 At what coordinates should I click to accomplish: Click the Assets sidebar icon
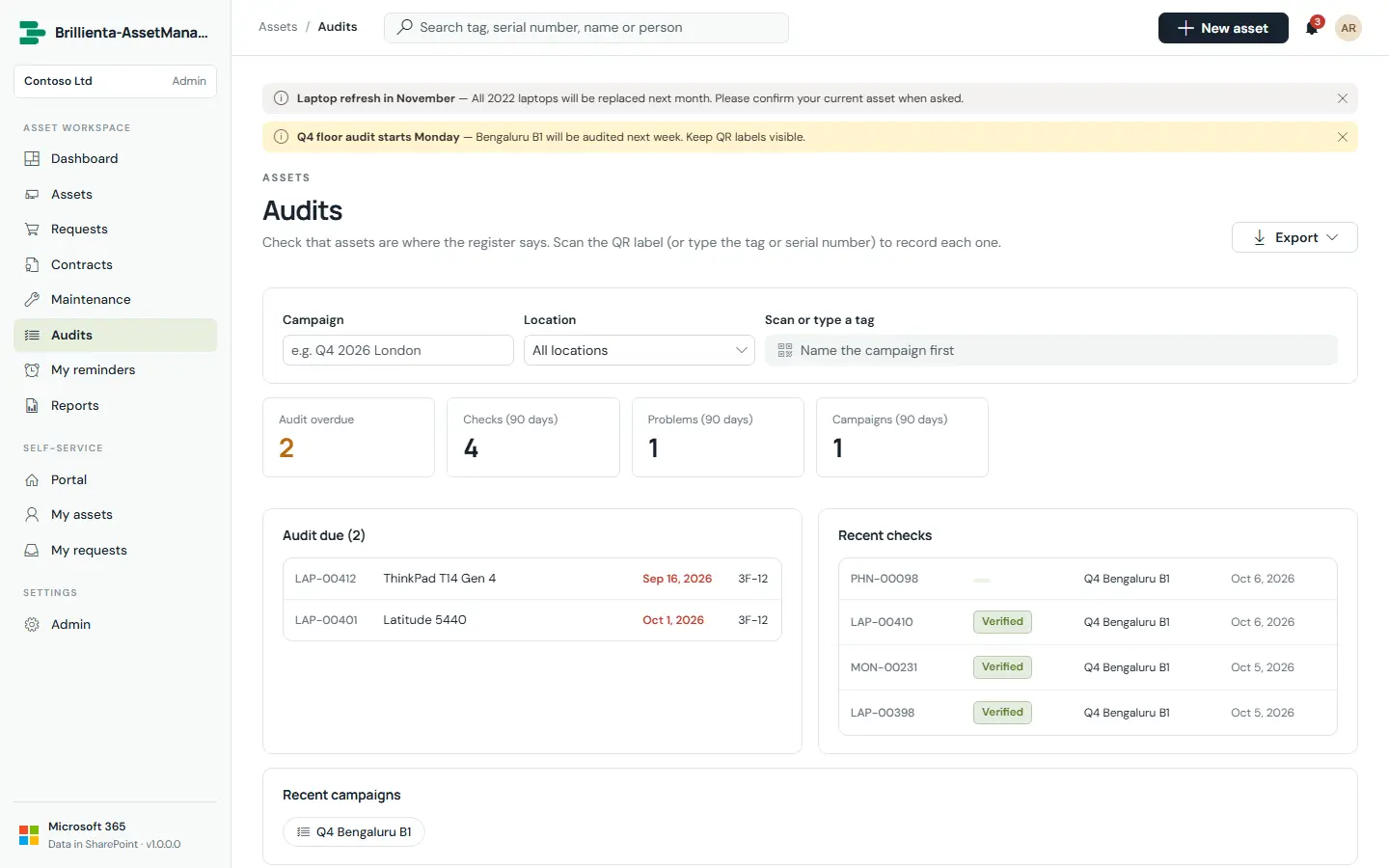pos(32,194)
